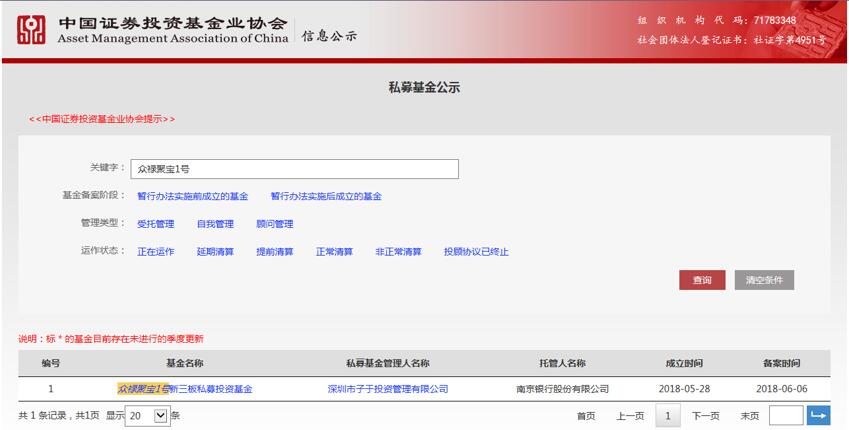This screenshot has width=849, height=430.
Task: Open the 中国证券投资基金业协会提示 notice link
Action: click(102, 119)
